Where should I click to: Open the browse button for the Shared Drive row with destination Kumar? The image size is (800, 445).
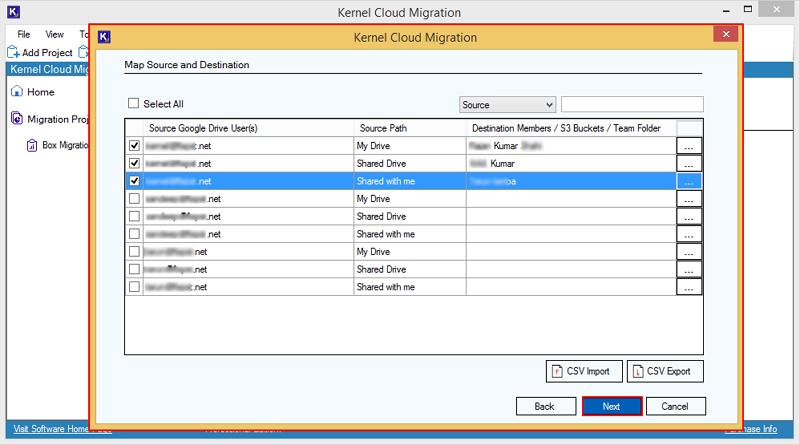pos(689,163)
